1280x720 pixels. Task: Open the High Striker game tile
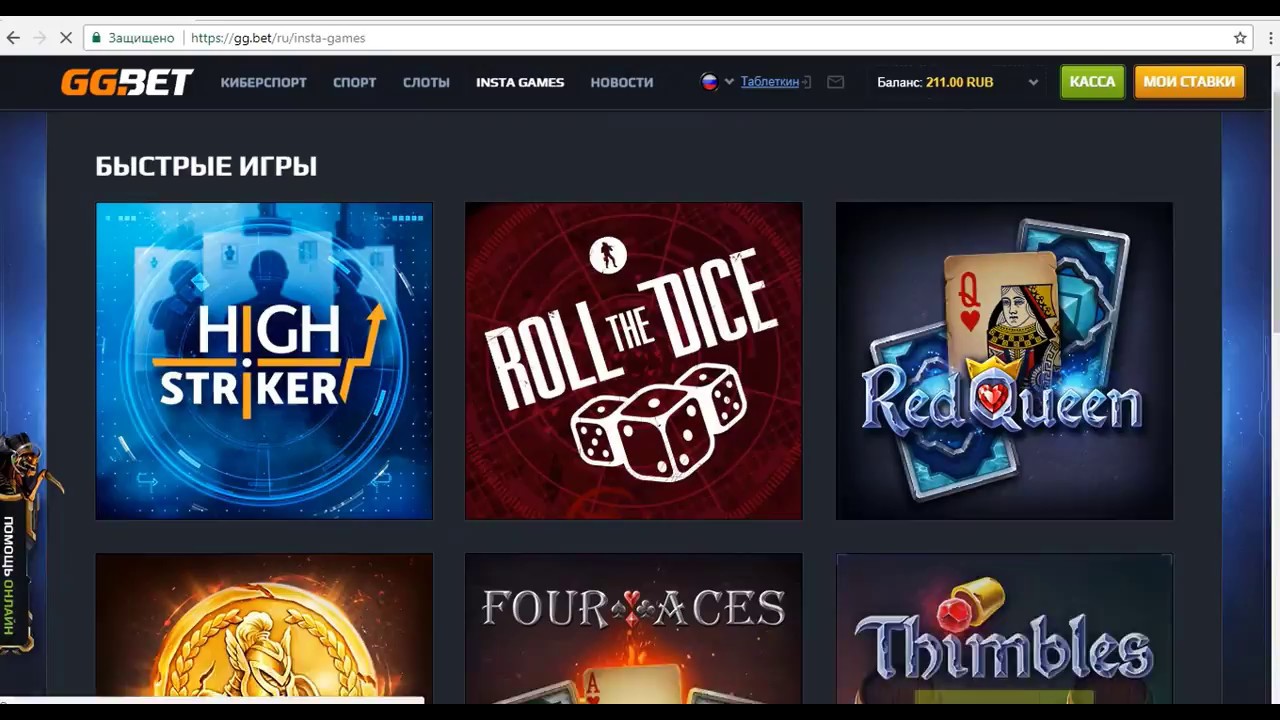tap(264, 361)
